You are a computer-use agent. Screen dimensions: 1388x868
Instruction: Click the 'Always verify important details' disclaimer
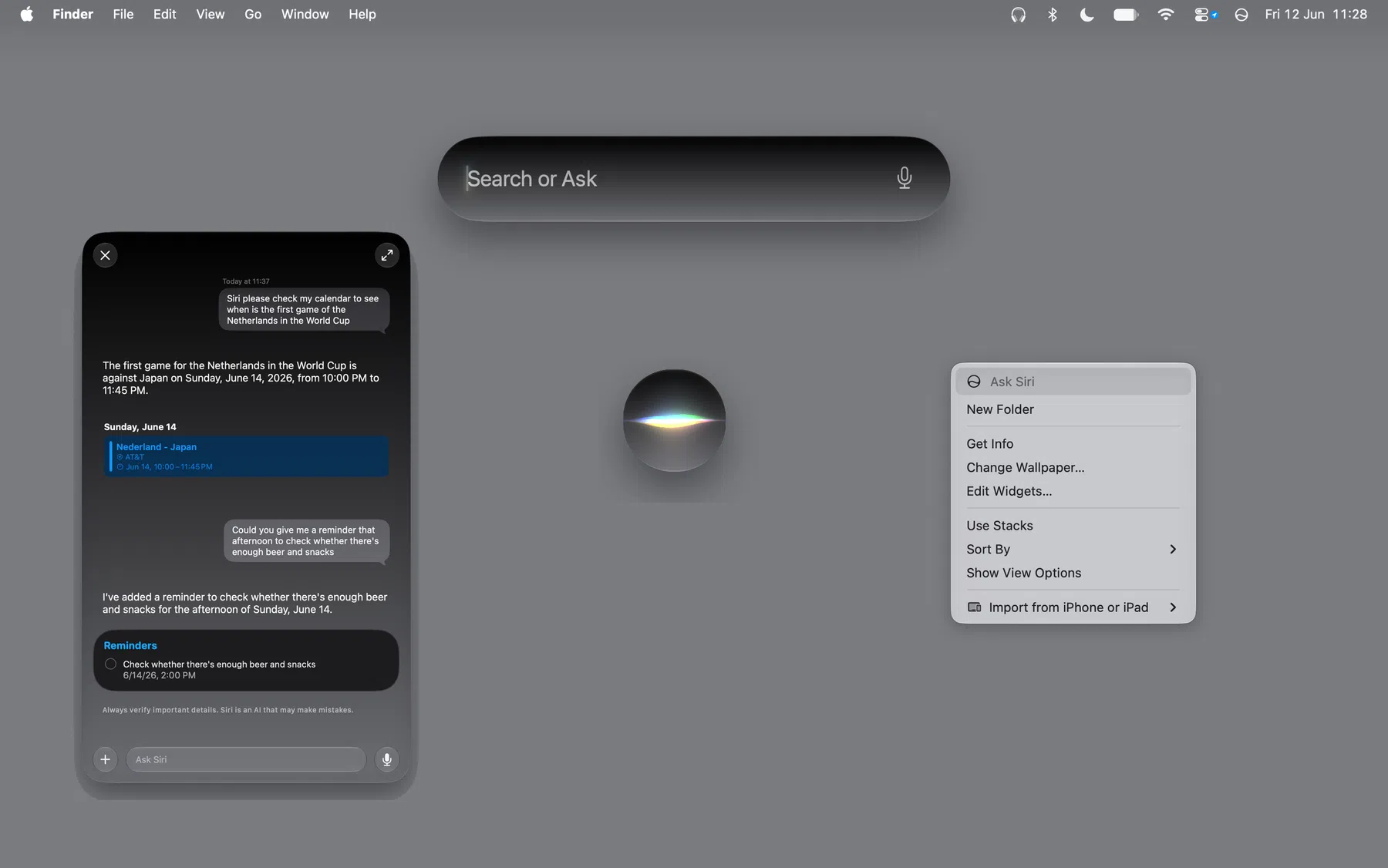tap(228, 710)
